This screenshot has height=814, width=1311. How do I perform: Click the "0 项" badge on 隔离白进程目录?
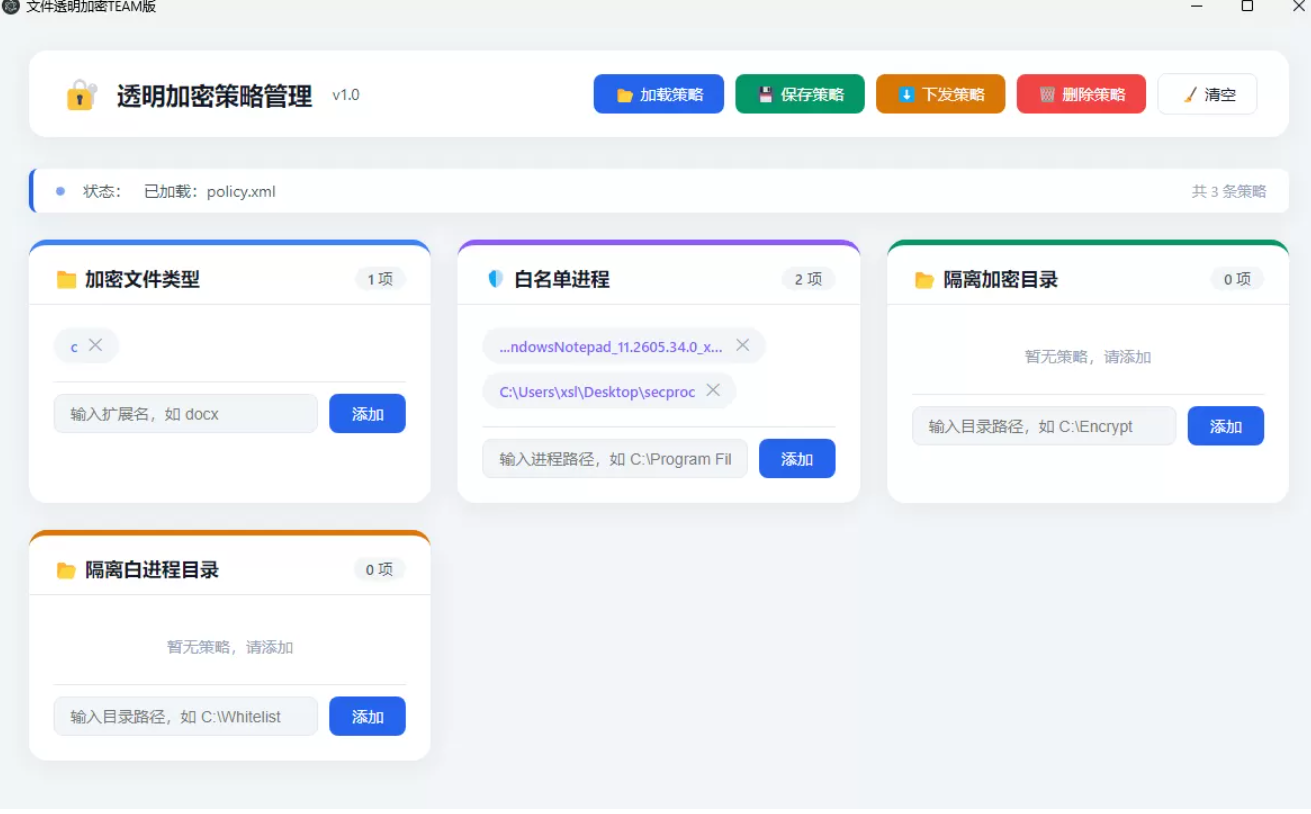tap(379, 569)
